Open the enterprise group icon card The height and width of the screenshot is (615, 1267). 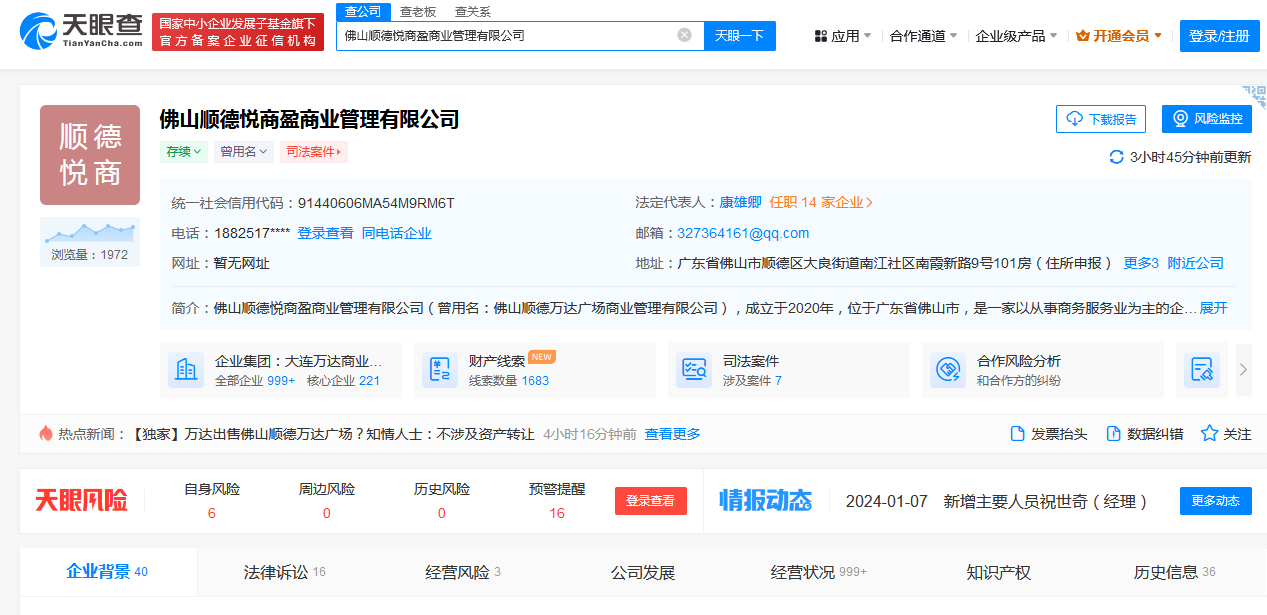click(x=185, y=370)
